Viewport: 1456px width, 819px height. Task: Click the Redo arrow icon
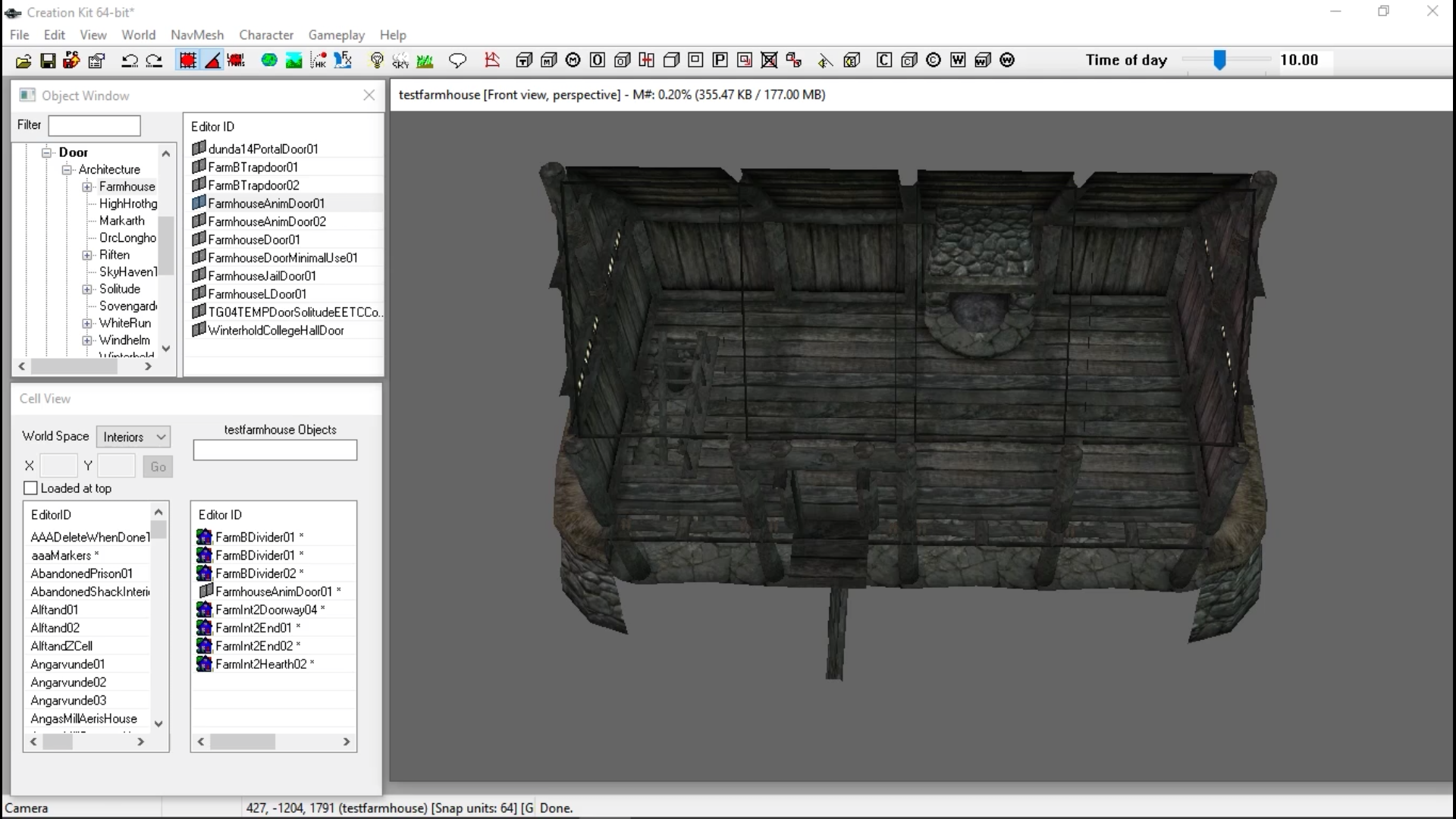pyautogui.click(x=154, y=61)
